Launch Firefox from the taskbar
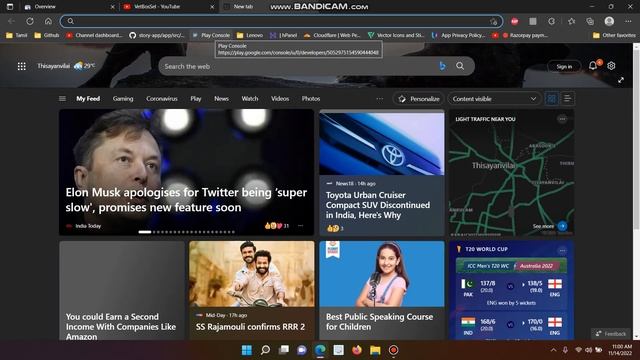 coord(357,350)
